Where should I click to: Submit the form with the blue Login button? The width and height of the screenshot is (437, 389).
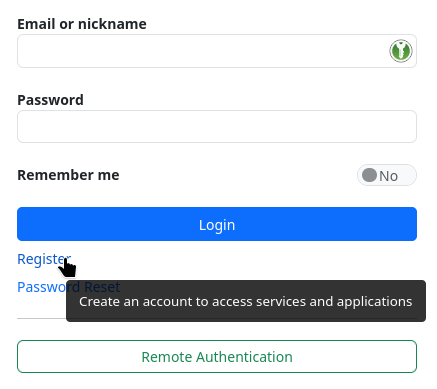point(217,224)
